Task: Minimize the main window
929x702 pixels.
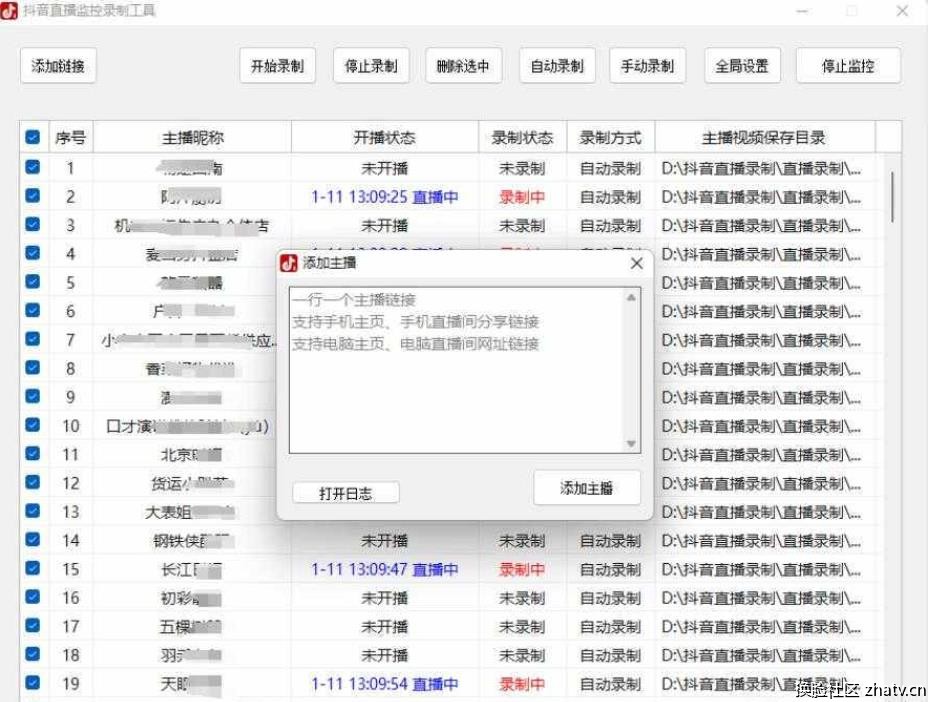Action: [x=802, y=11]
